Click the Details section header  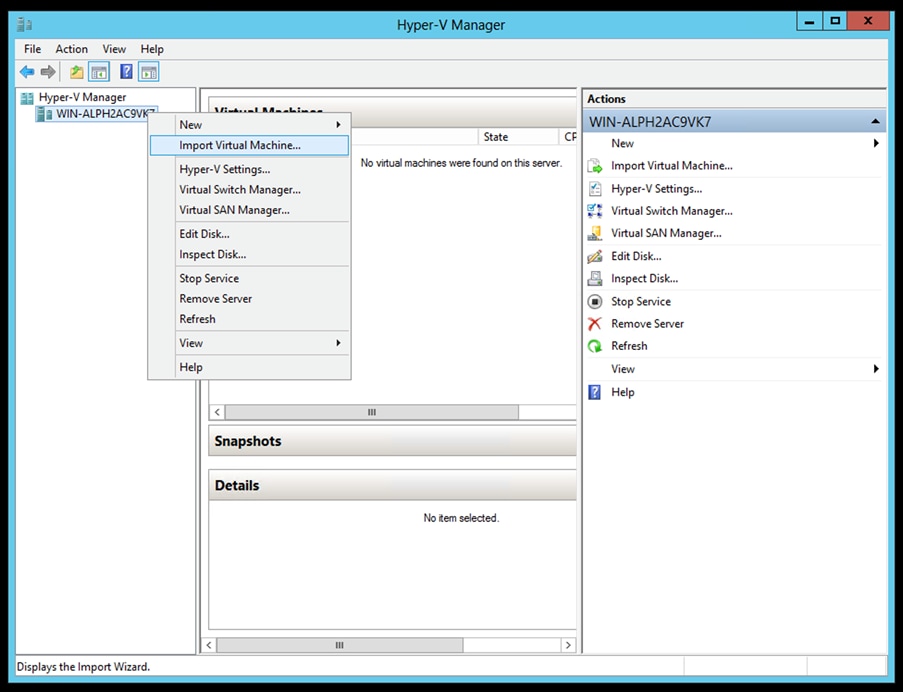pyautogui.click(x=392, y=485)
